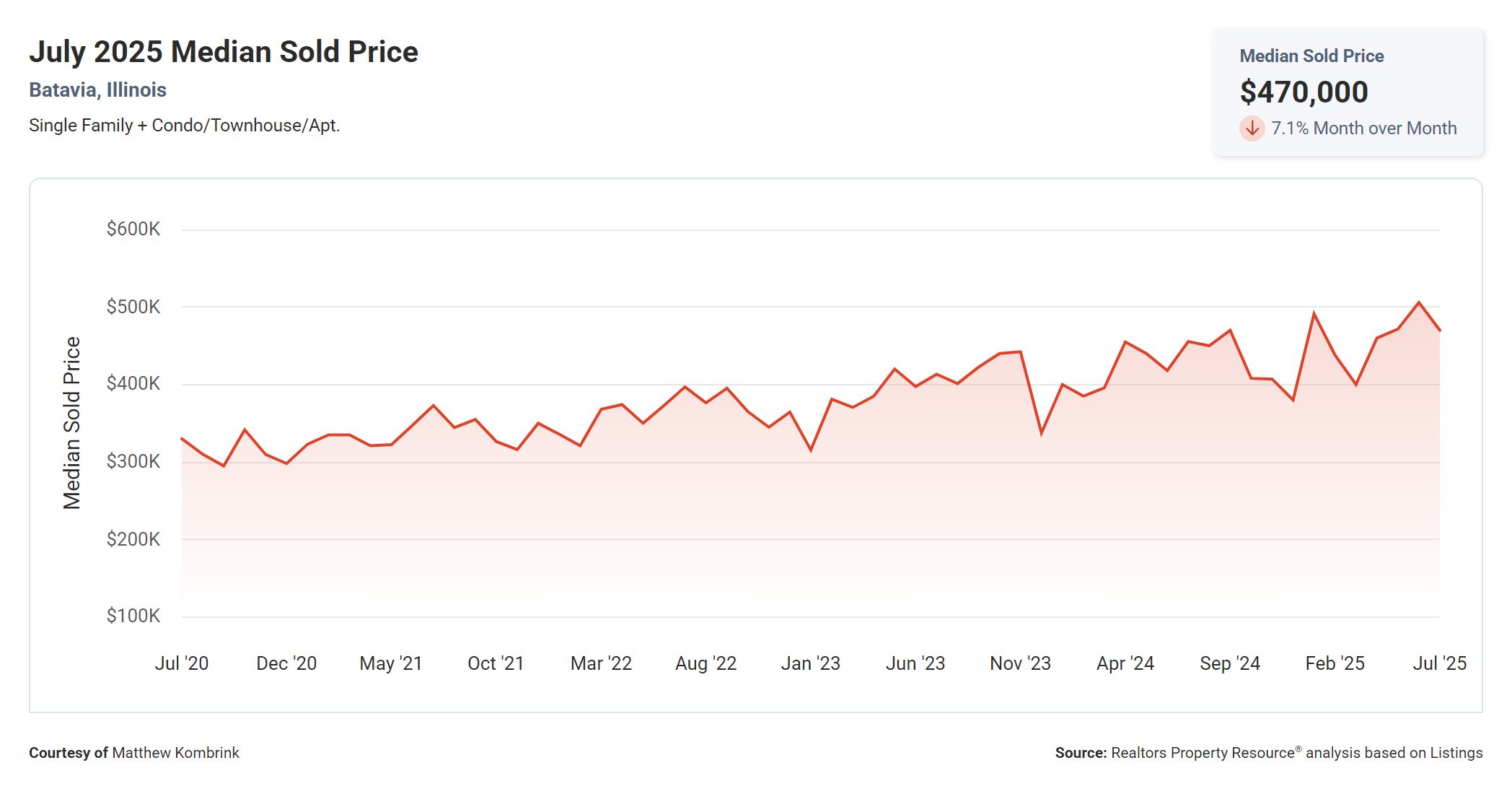Click the Oct '21 x-axis label

[x=496, y=663]
